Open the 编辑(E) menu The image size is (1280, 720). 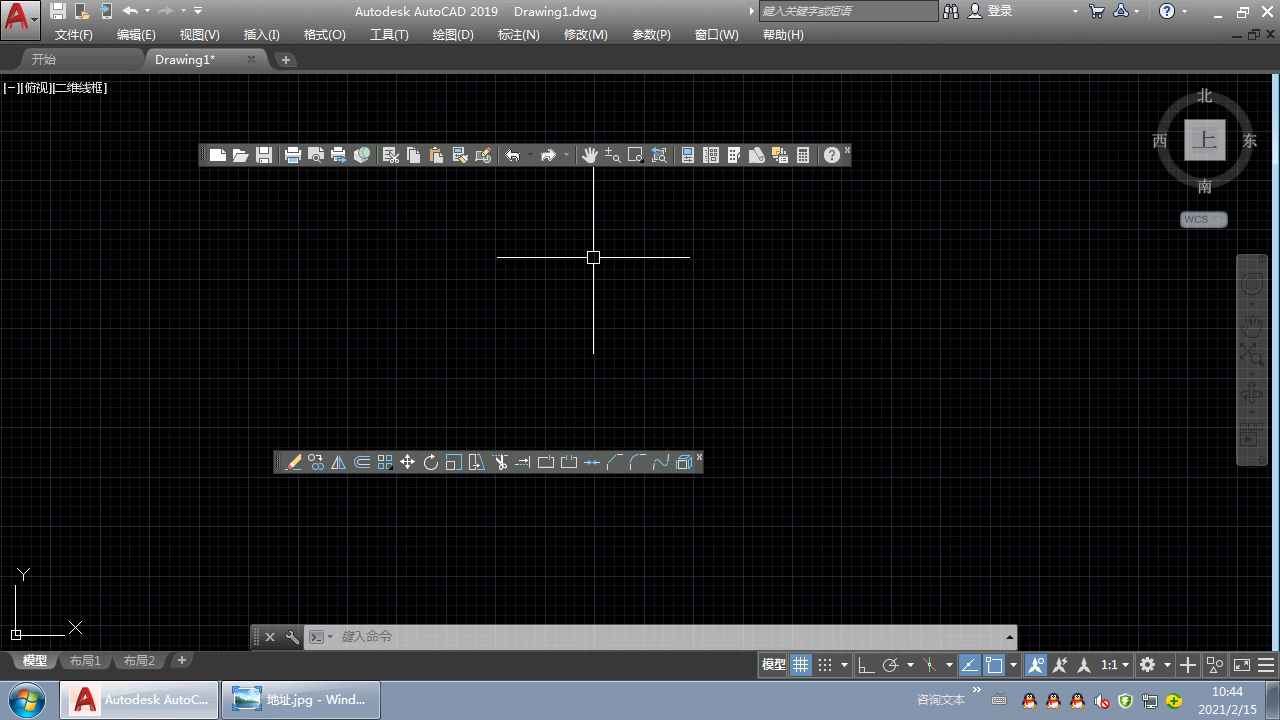(x=136, y=34)
